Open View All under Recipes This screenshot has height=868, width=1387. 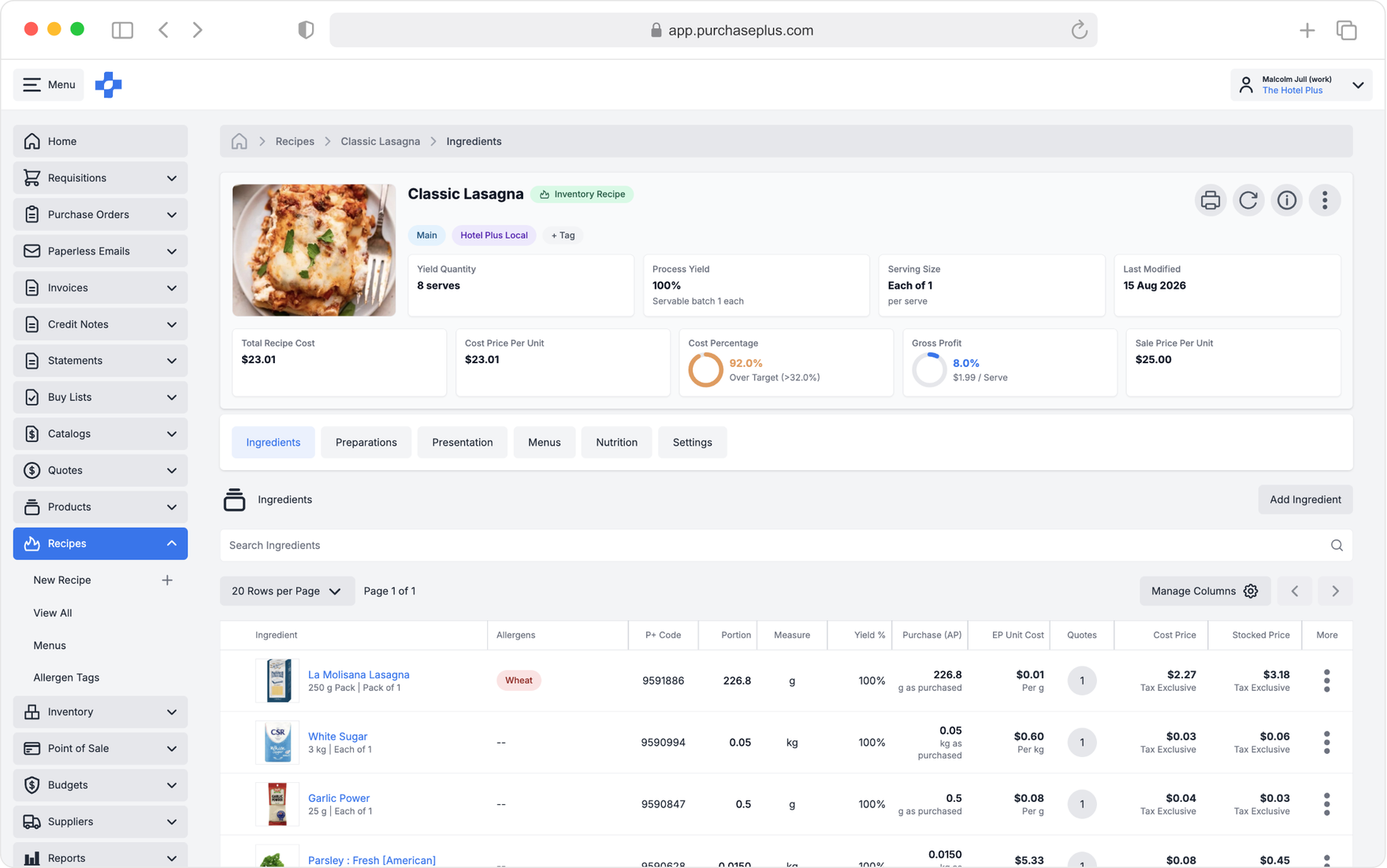(x=52, y=613)
